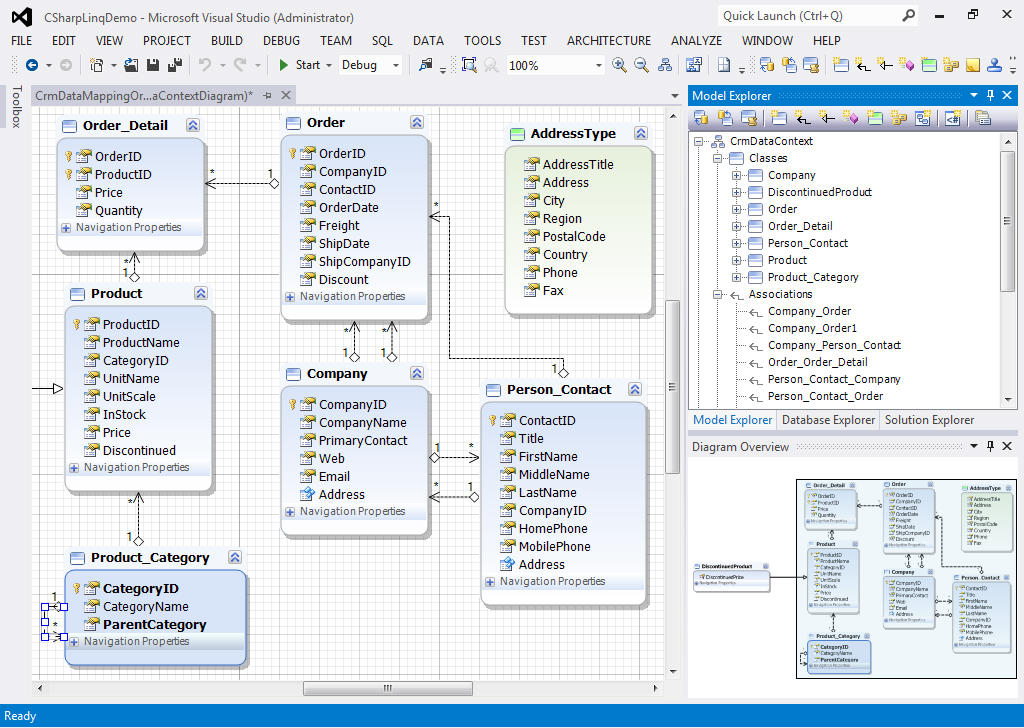Pin the Model Explorer panel
The width and height of the screenshot is (1024, 728).
click(x=991, y=95)
